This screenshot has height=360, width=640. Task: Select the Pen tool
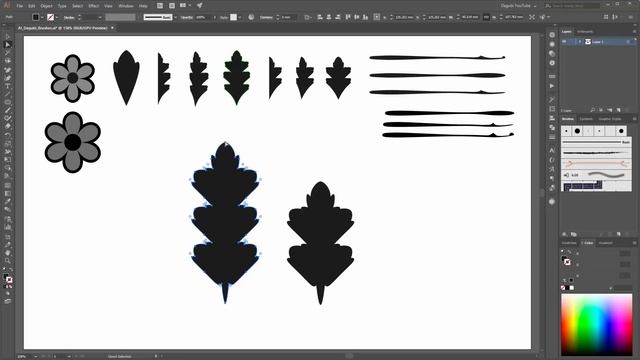(x=8, y=70)
